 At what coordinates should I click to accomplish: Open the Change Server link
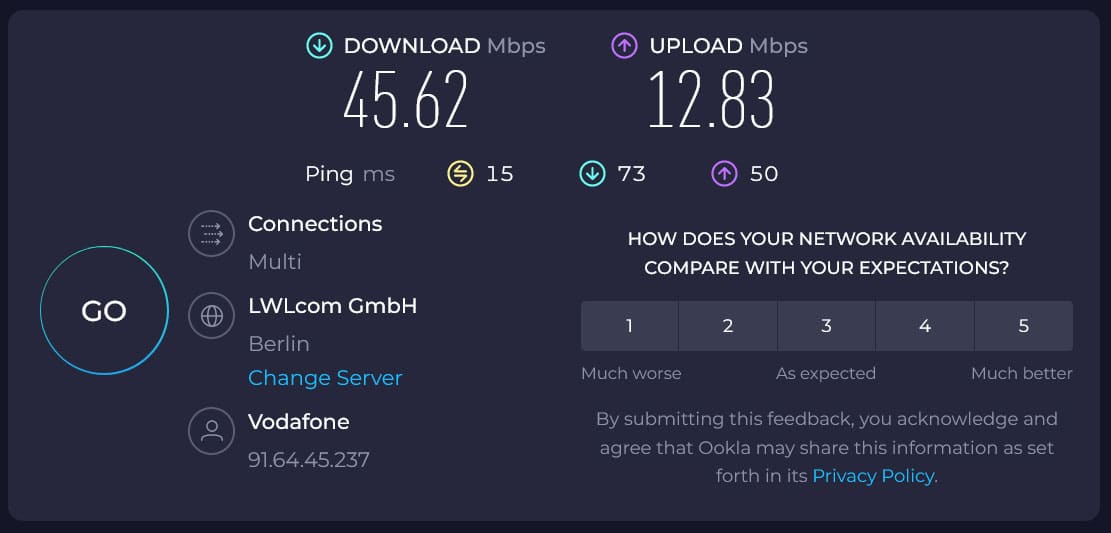(325, 378)
